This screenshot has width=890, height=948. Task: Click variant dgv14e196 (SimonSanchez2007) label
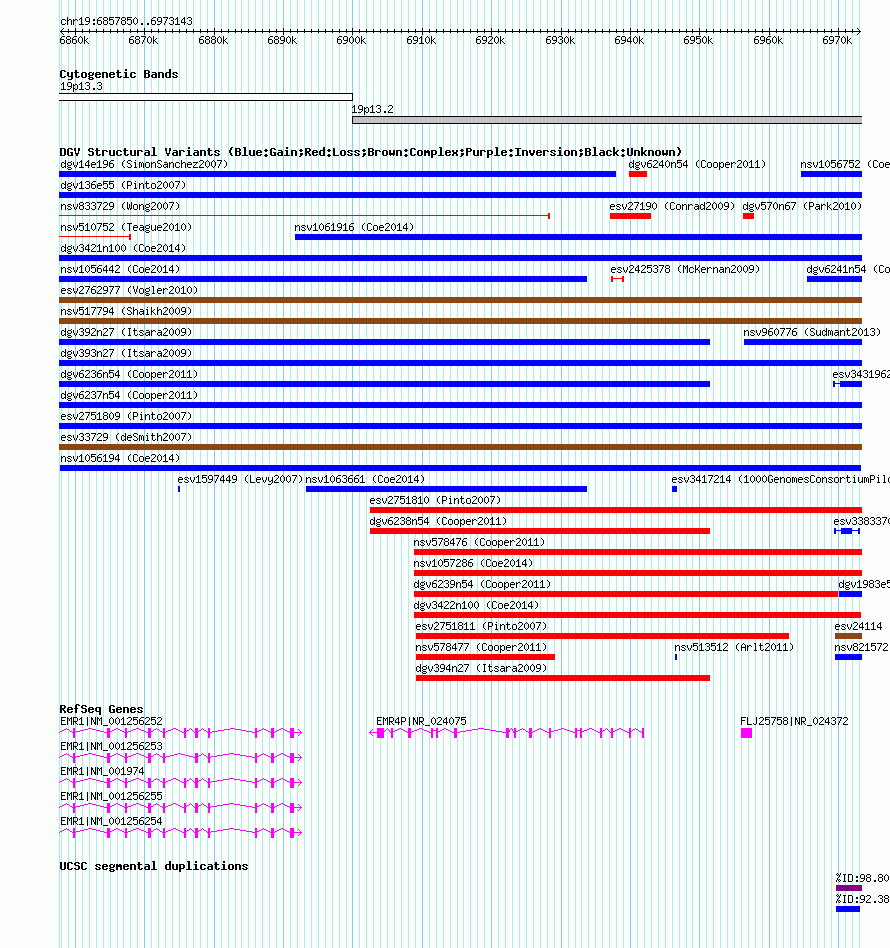click(x=144, y=164)
